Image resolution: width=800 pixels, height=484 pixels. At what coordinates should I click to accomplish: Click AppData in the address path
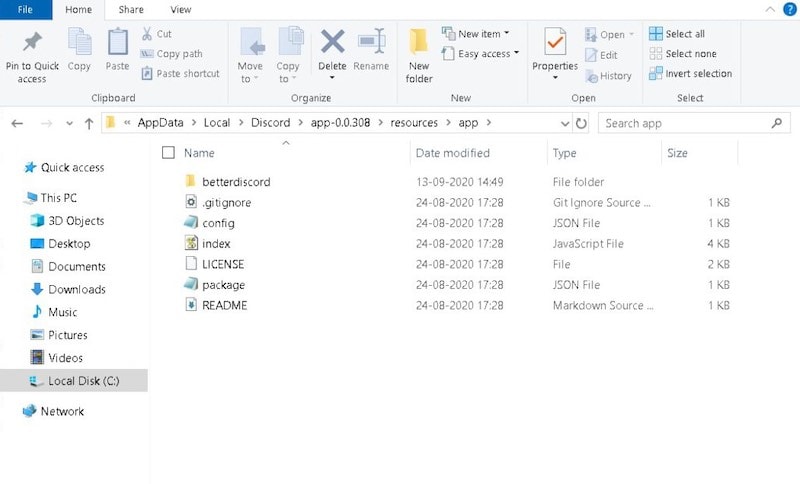(x=160, y=122)
